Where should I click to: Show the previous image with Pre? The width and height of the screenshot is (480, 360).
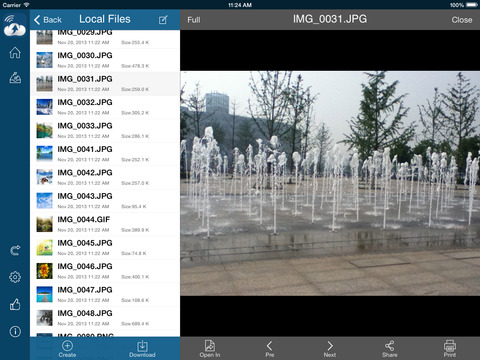pos(270,349)
